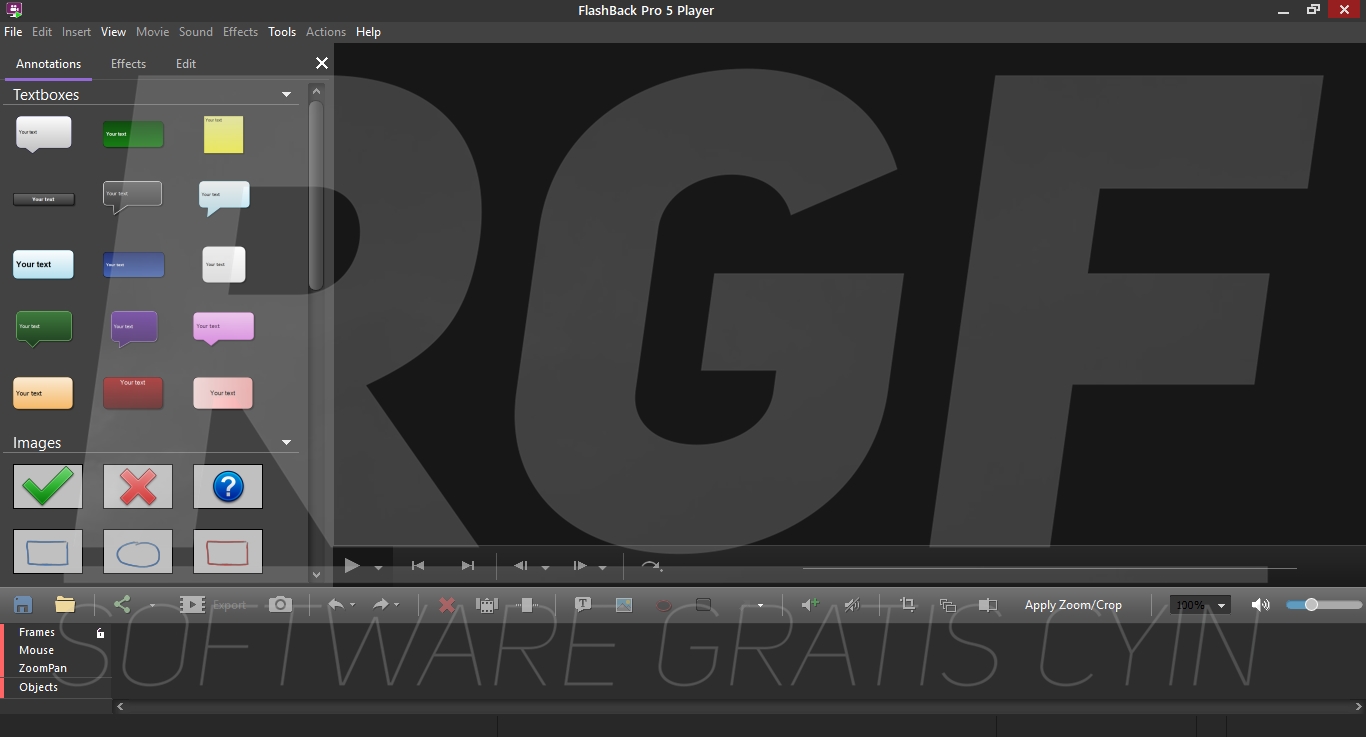Toggle the lock icon on the Frames track
Image resolution: width=1367 pixels, height=737 pixels.
pos(100,633)
